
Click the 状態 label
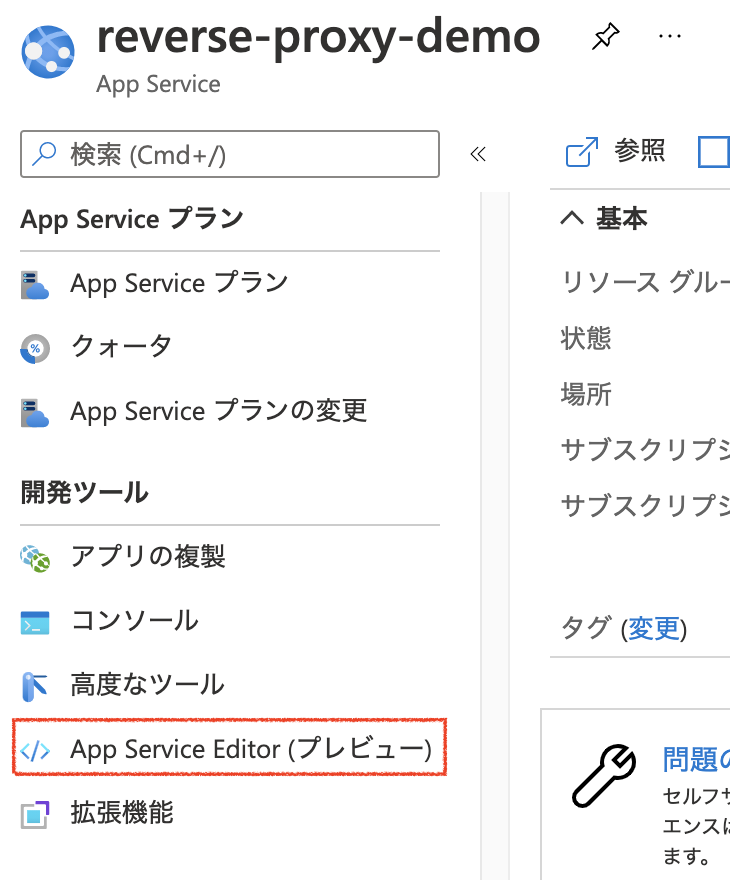point(586,338)
